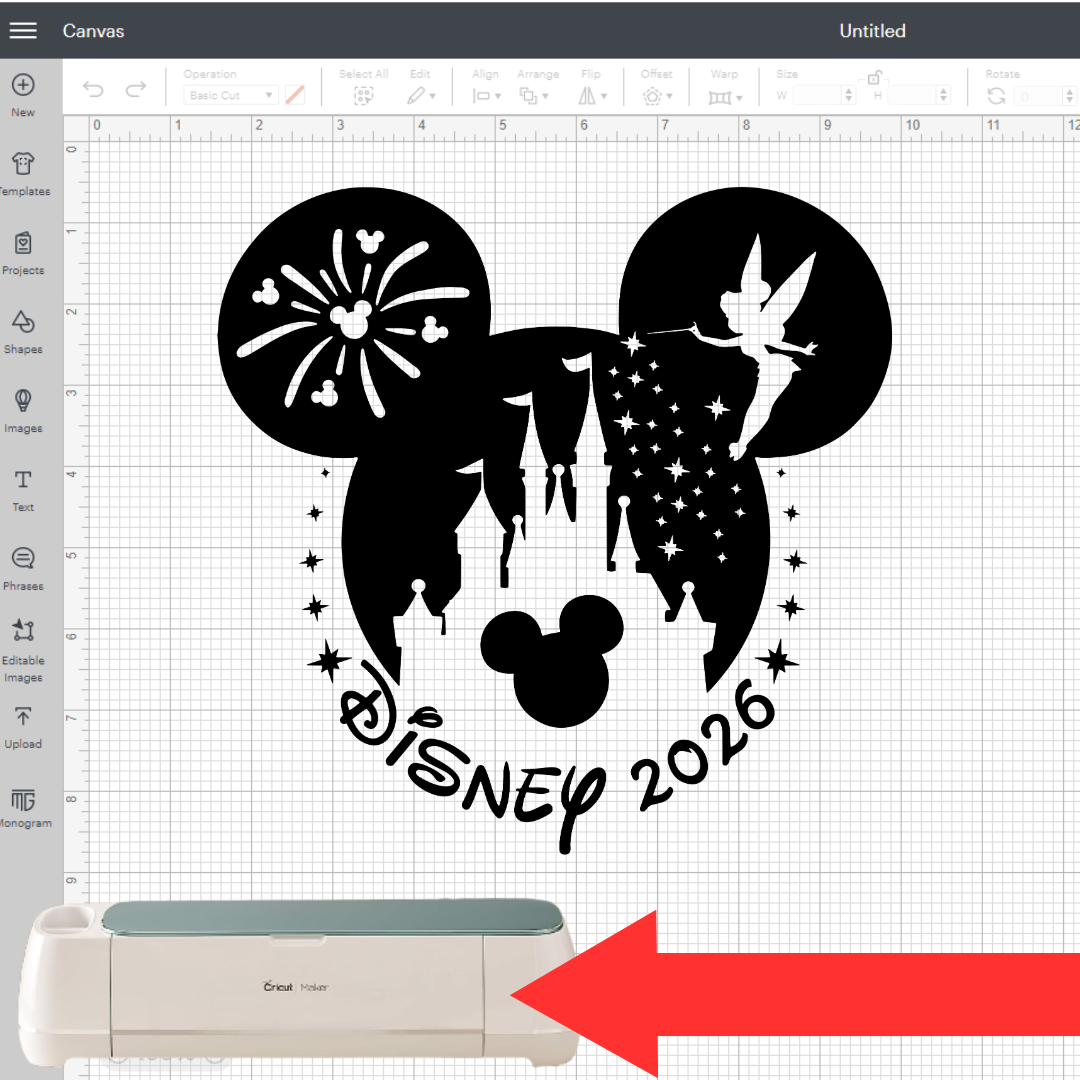Click the Redo arrow
This screenshot has width=1080, height=1080.
click(136, 89)
